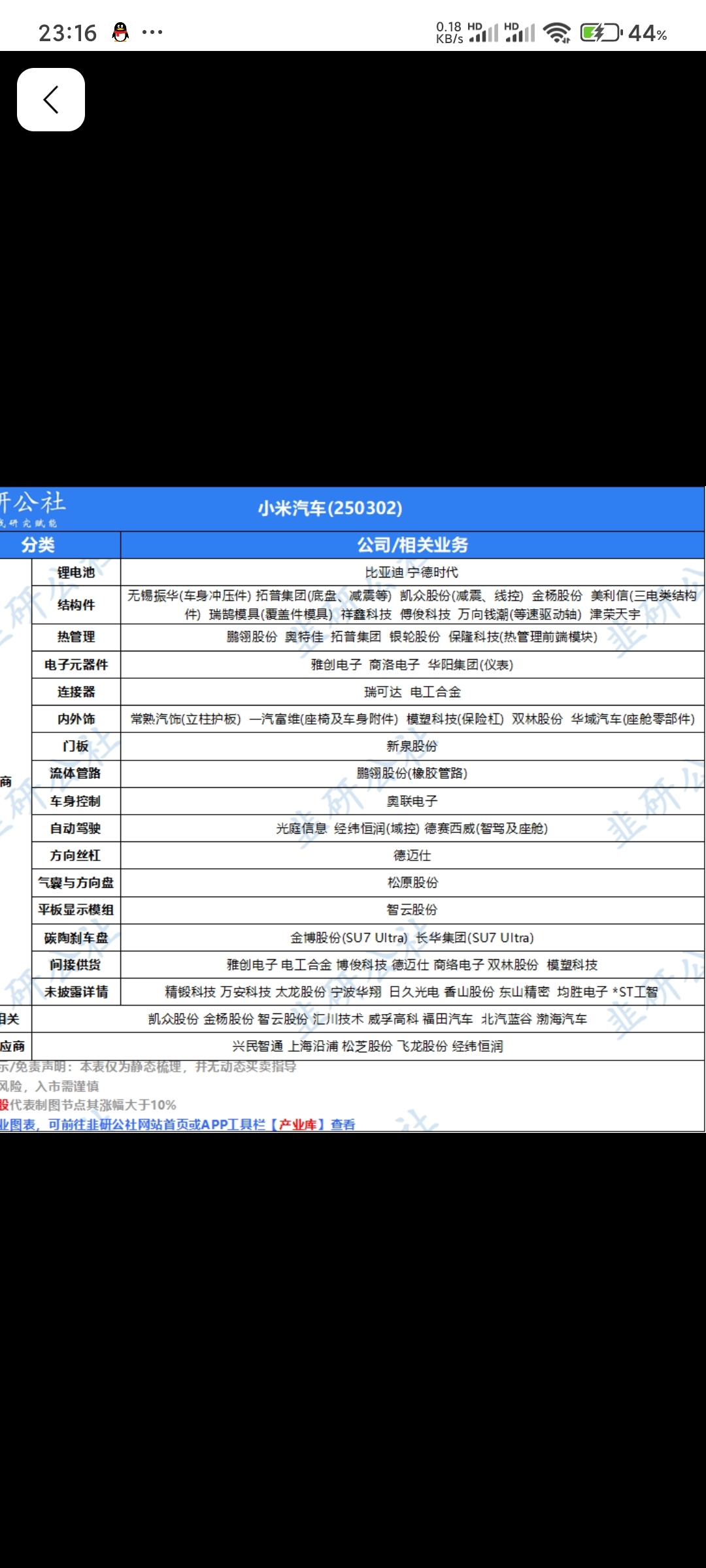Tap 瑞可达 in the 连接器 row
The image size is (706, 1568).
[x=383, y=692]
